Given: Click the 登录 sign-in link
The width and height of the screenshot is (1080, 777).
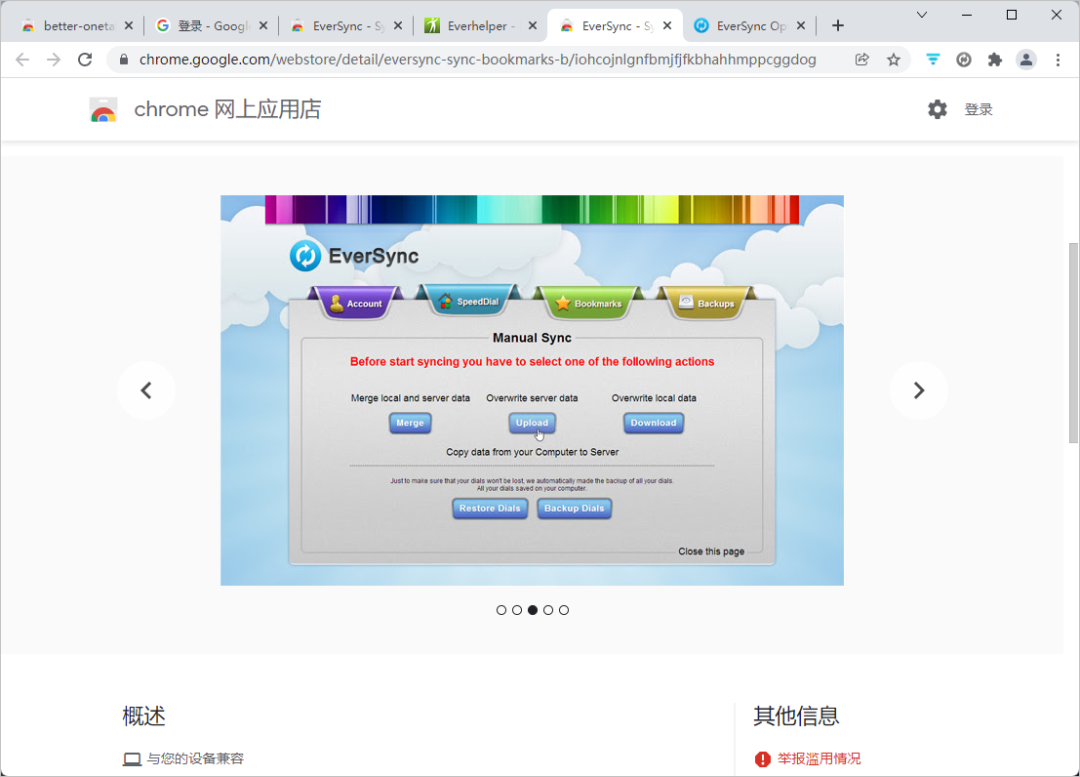Looking at the screenshot, I should pyautogui.click(x=978, y=110).
